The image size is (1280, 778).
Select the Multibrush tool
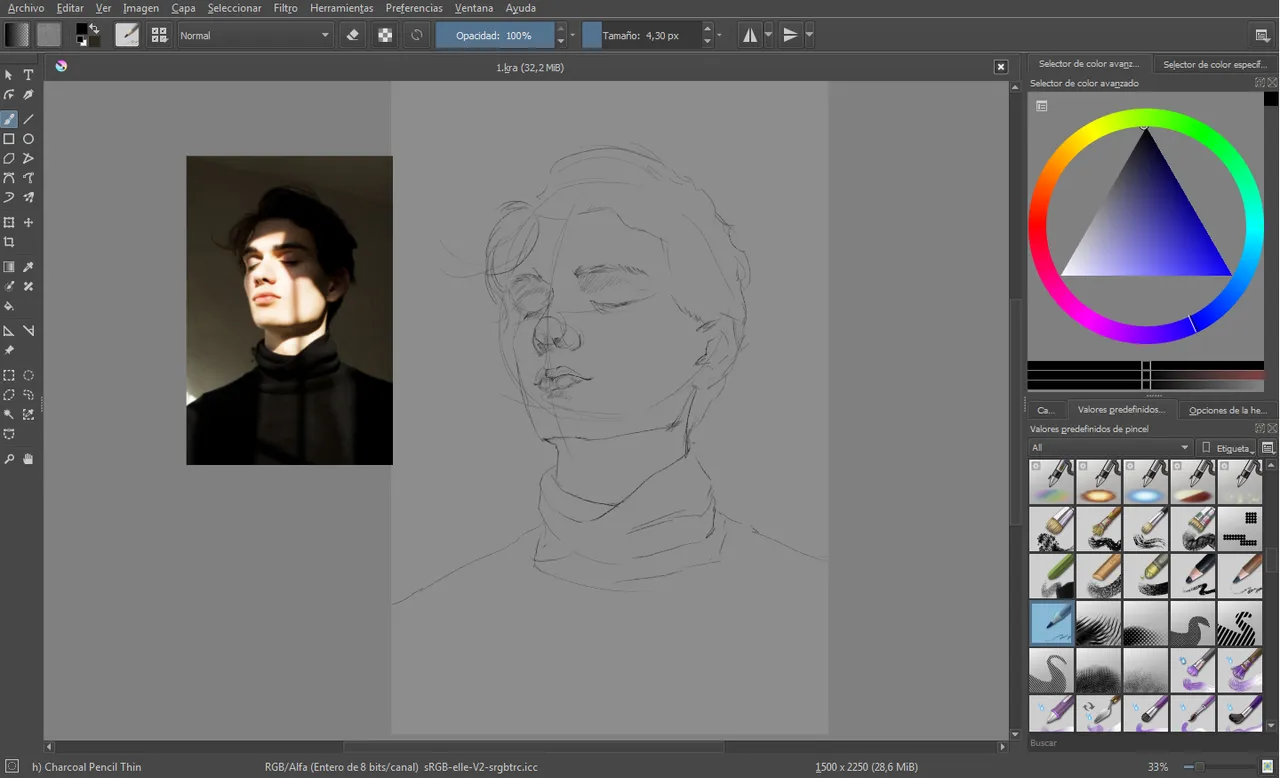point(28,198)
